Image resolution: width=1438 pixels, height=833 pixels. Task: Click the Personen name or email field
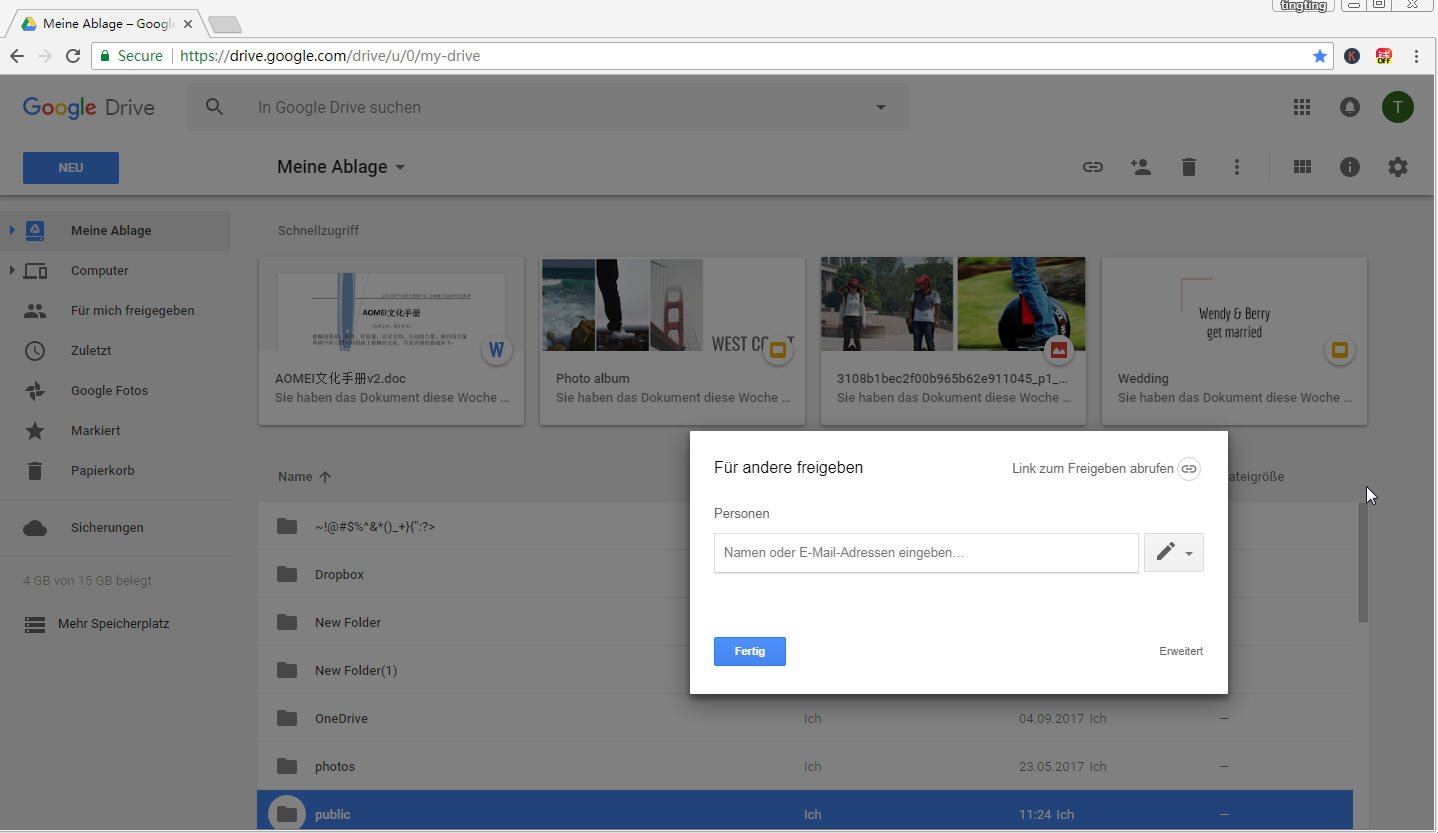[926, 553]
